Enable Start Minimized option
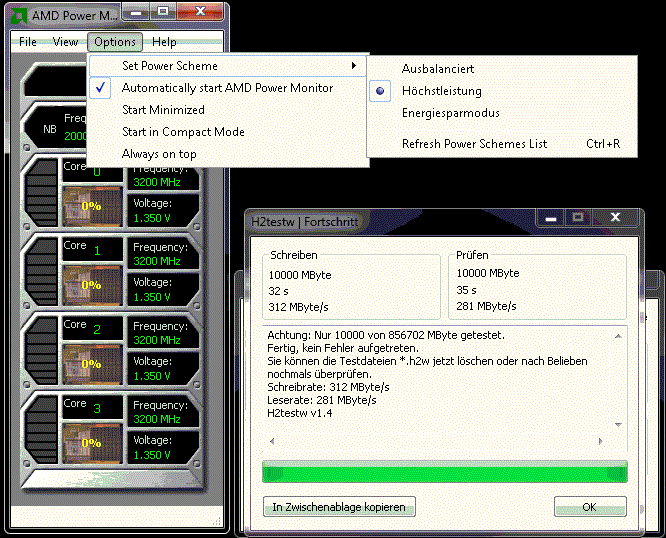The image size is (666, 538). coord(228,110)
